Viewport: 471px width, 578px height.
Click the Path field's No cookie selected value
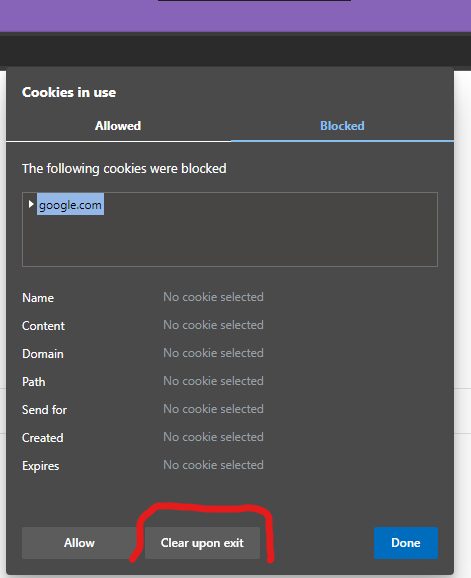pos(213,381)
